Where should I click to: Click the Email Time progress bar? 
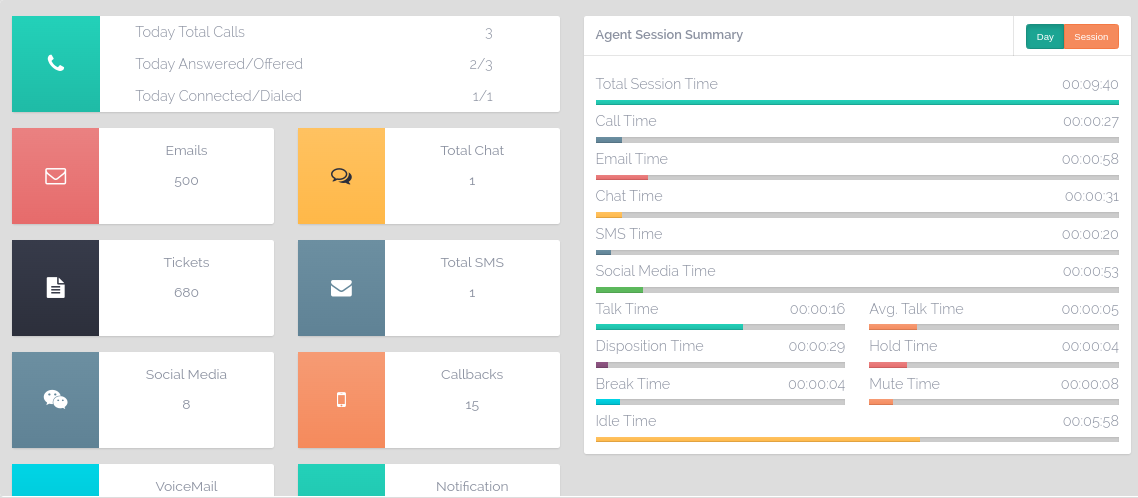(x=857, y=177)
